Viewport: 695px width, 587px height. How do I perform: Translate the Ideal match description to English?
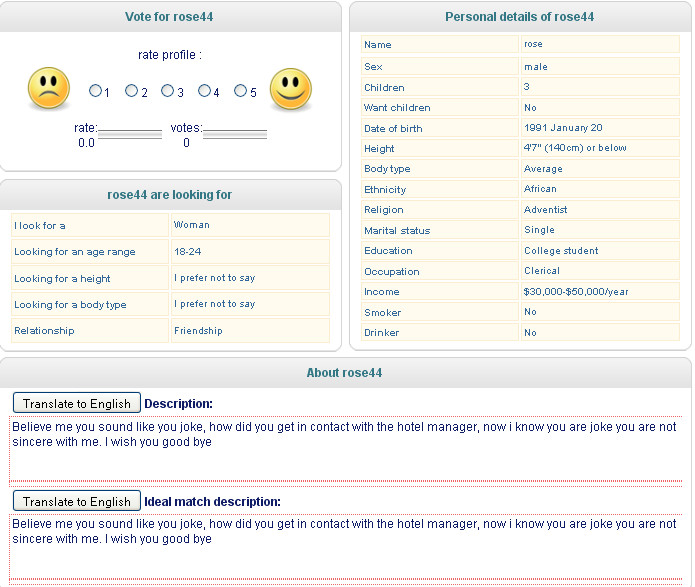tap(77, 501)
